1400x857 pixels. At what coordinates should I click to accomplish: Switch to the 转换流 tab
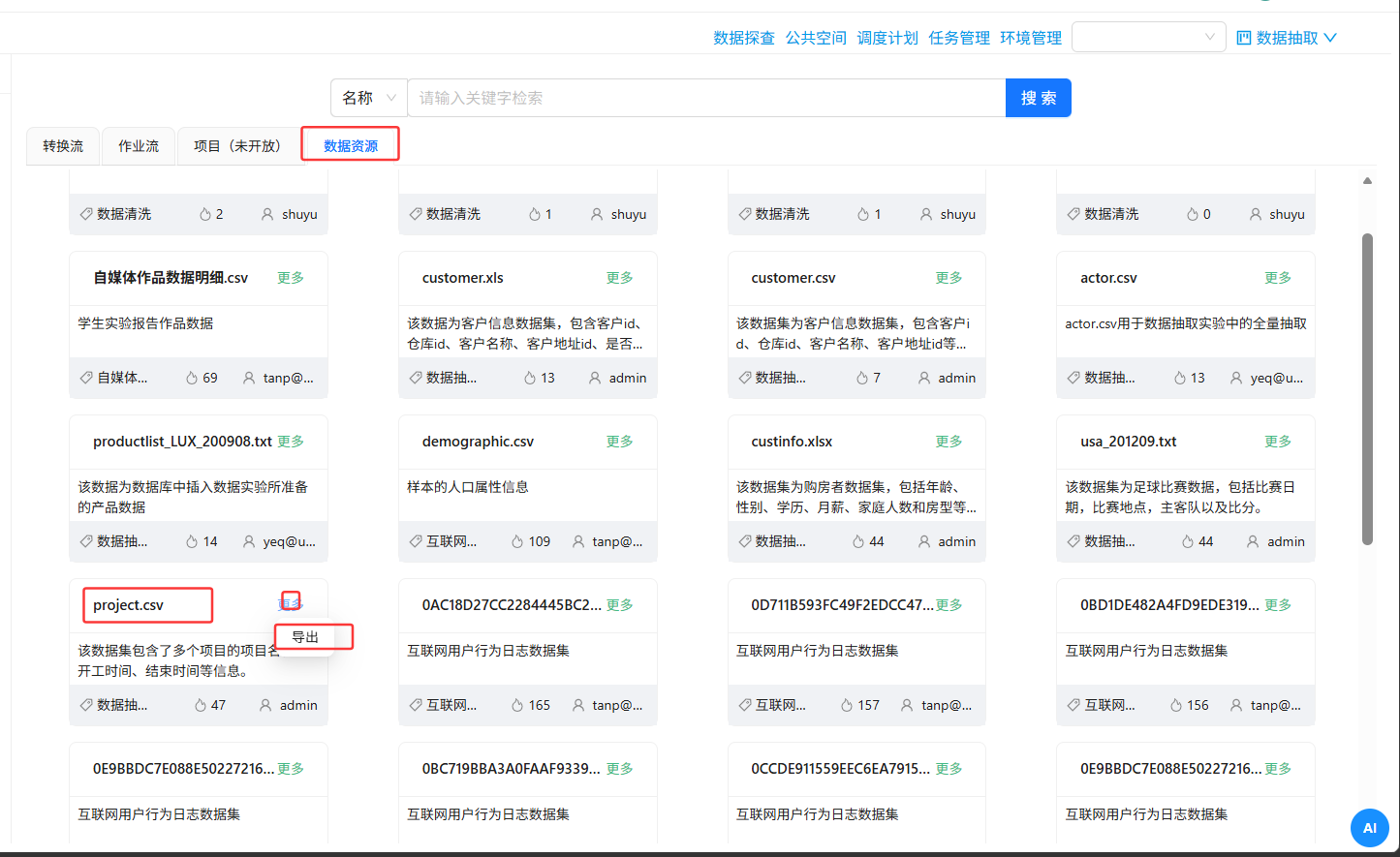point(63,146)
